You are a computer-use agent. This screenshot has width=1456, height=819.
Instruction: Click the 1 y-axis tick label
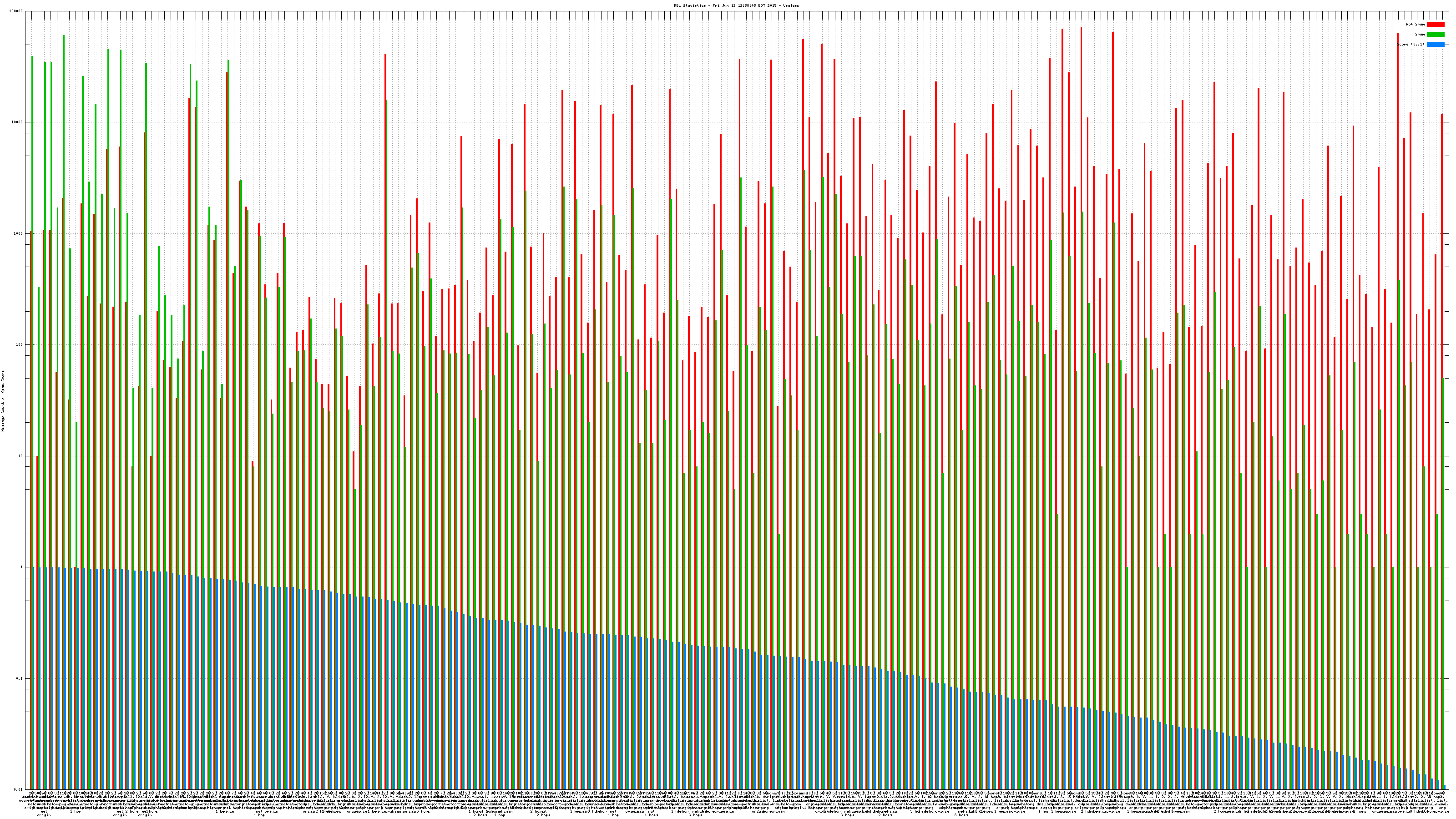click(x=22, y=567)
